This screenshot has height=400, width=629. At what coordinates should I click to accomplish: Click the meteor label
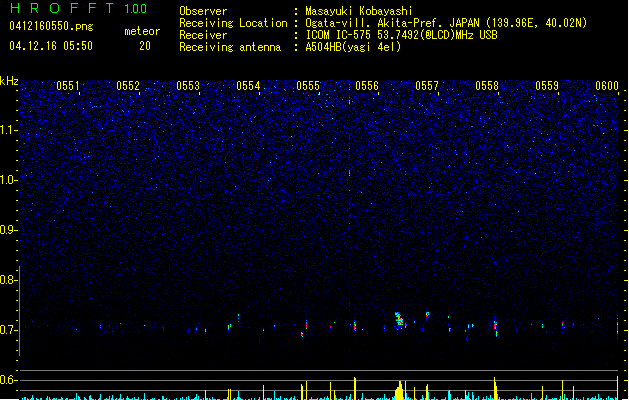point(142,31)
